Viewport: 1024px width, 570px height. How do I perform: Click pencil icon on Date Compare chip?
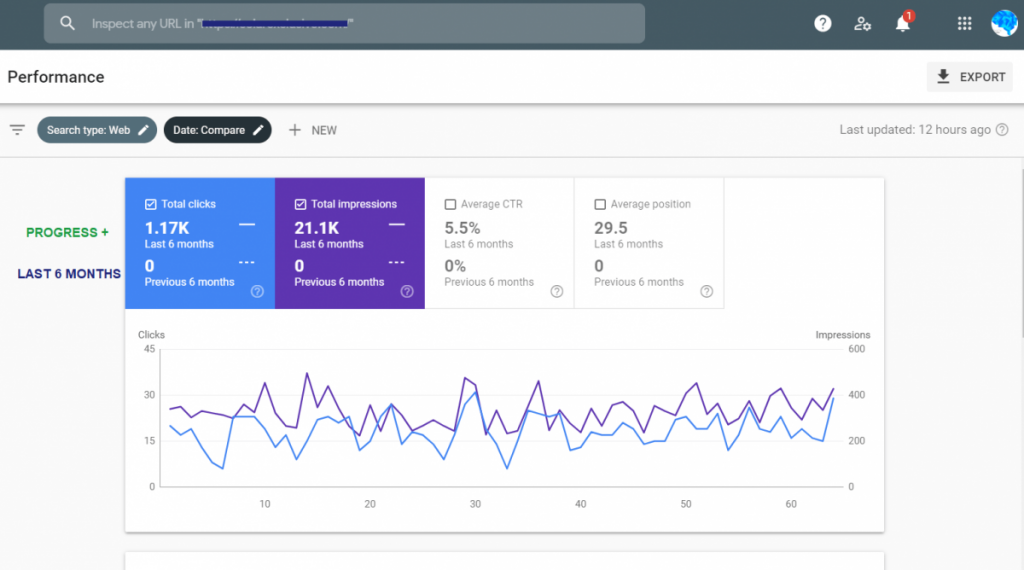[259, 130]
